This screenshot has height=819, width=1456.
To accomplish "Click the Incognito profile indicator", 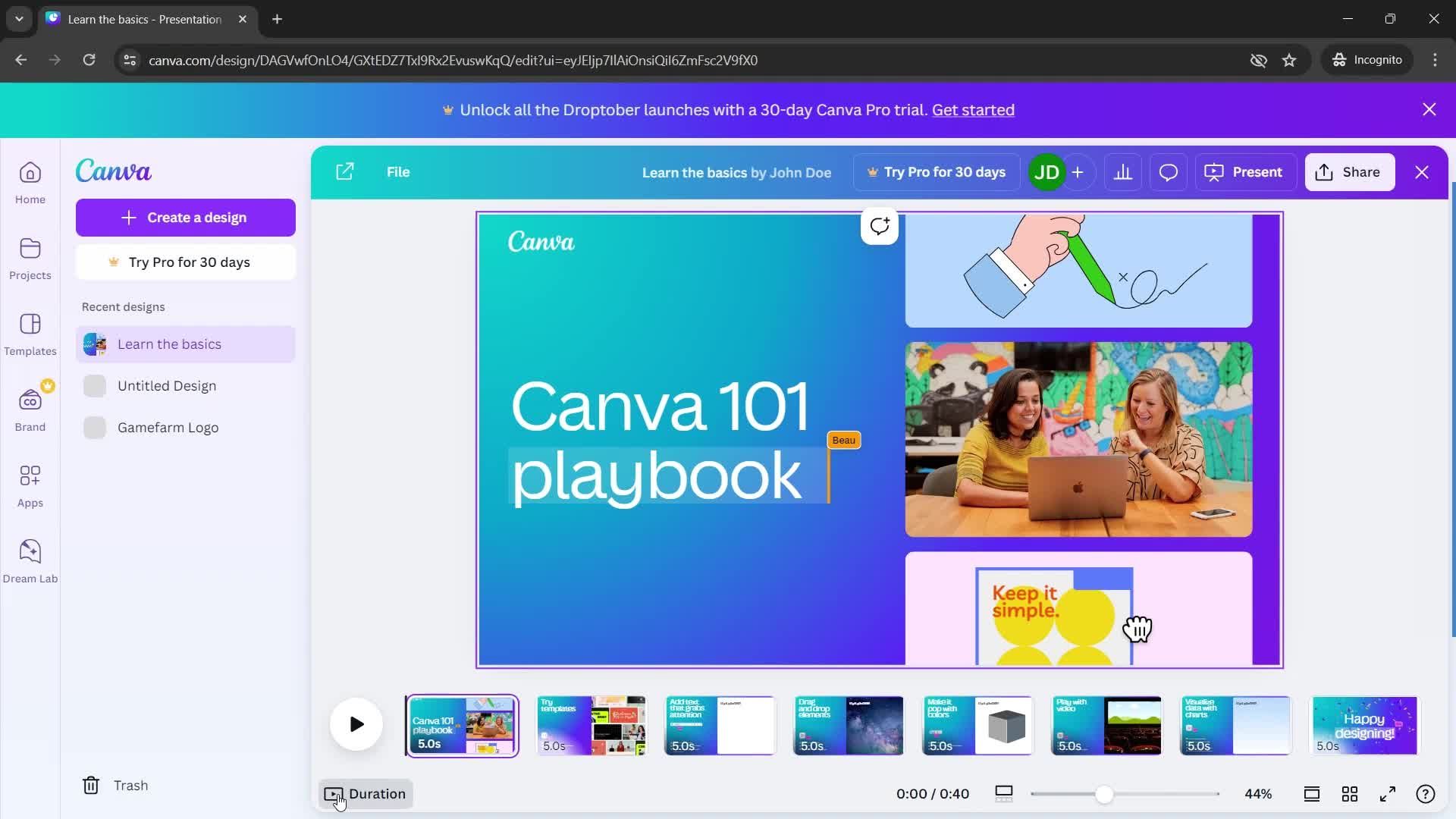I will pyautogui.click(x=1367, y=60).
